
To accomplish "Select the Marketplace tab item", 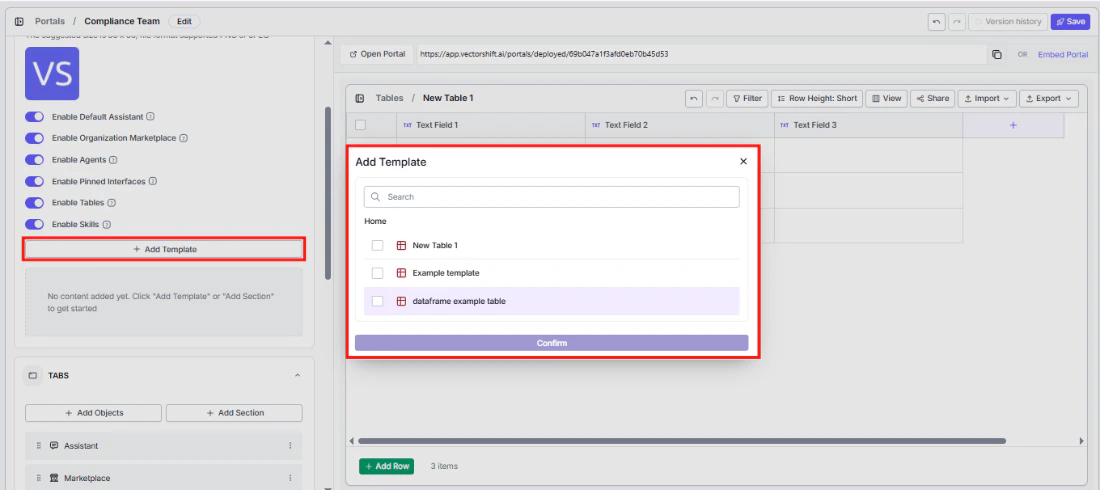I will 163,478.
